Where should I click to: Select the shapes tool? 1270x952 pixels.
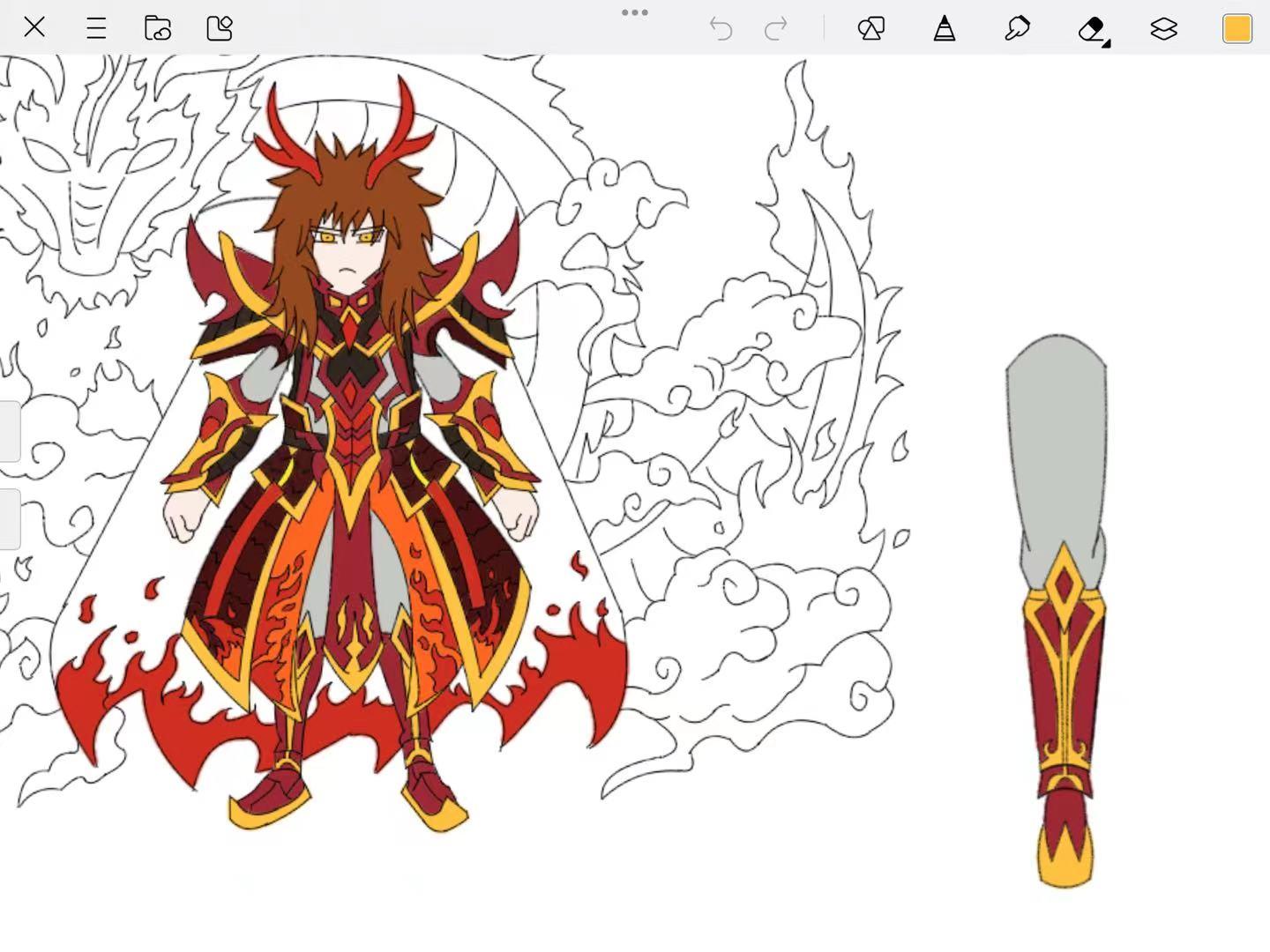tap(870, 28)
